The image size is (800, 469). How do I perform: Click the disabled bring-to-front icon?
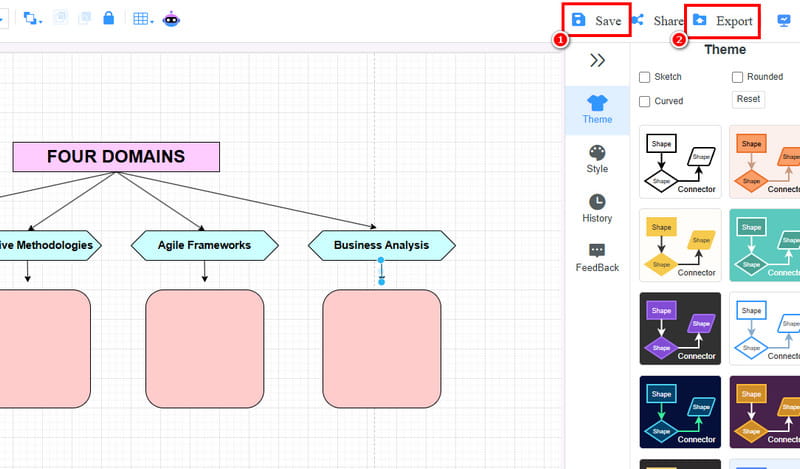click(61, 18)
